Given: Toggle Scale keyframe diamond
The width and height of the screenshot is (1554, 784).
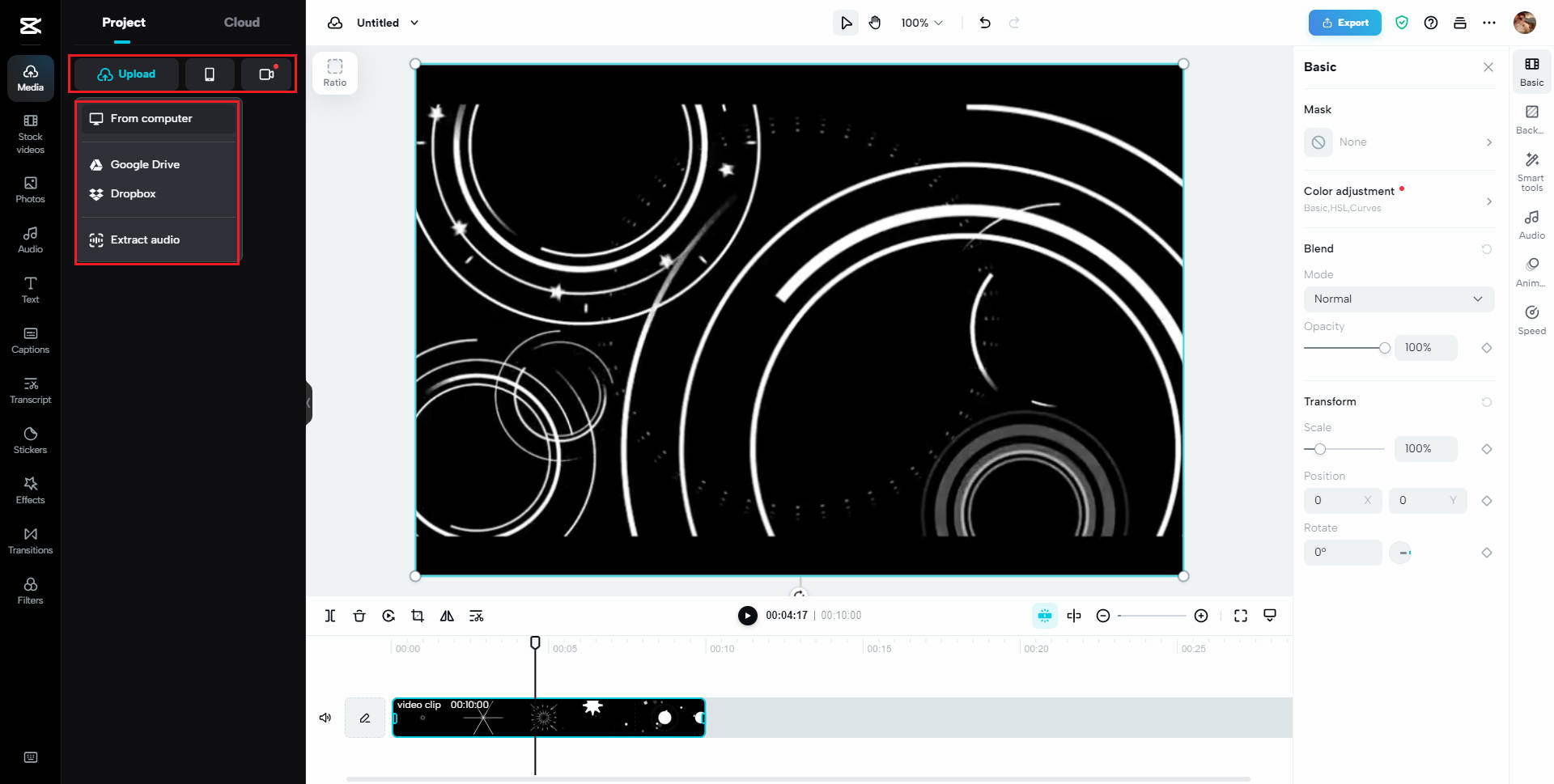Looking at the screenshot, I should [x=1487, y=449].
